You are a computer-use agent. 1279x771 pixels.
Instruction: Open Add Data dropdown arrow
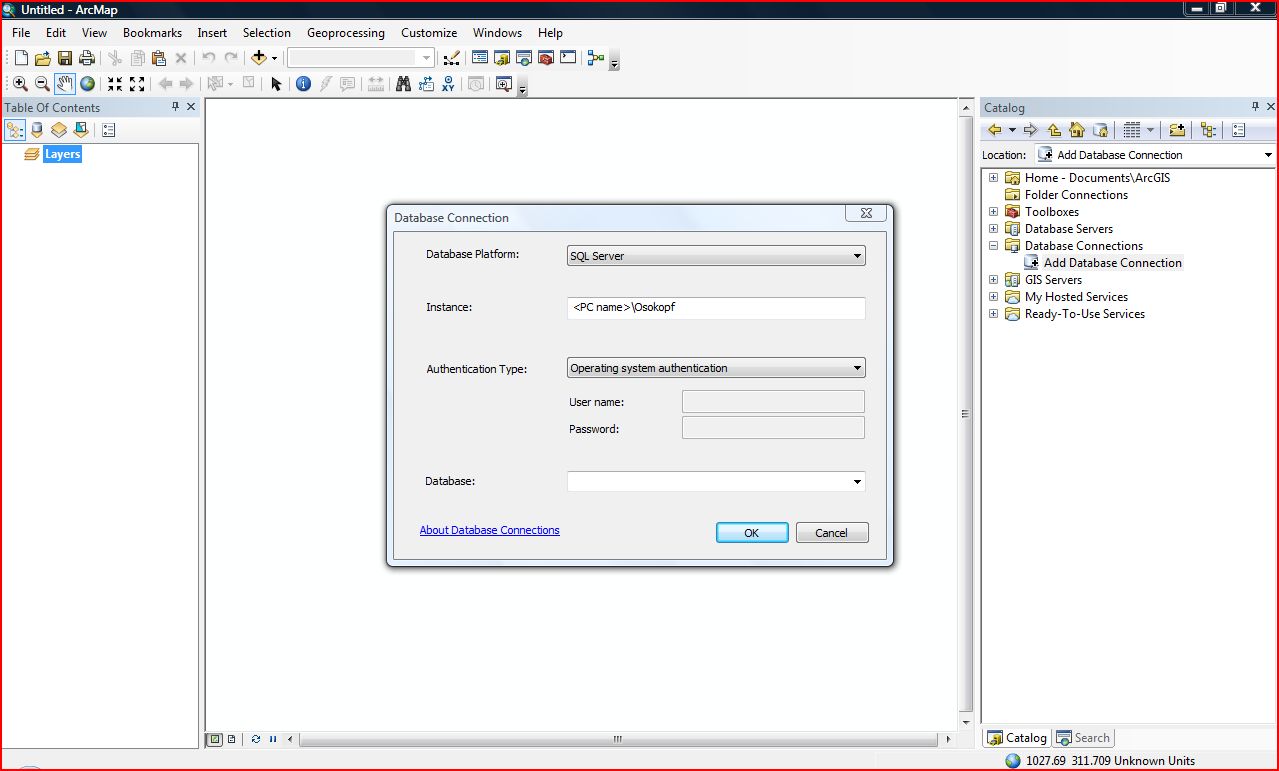(274, 59)
